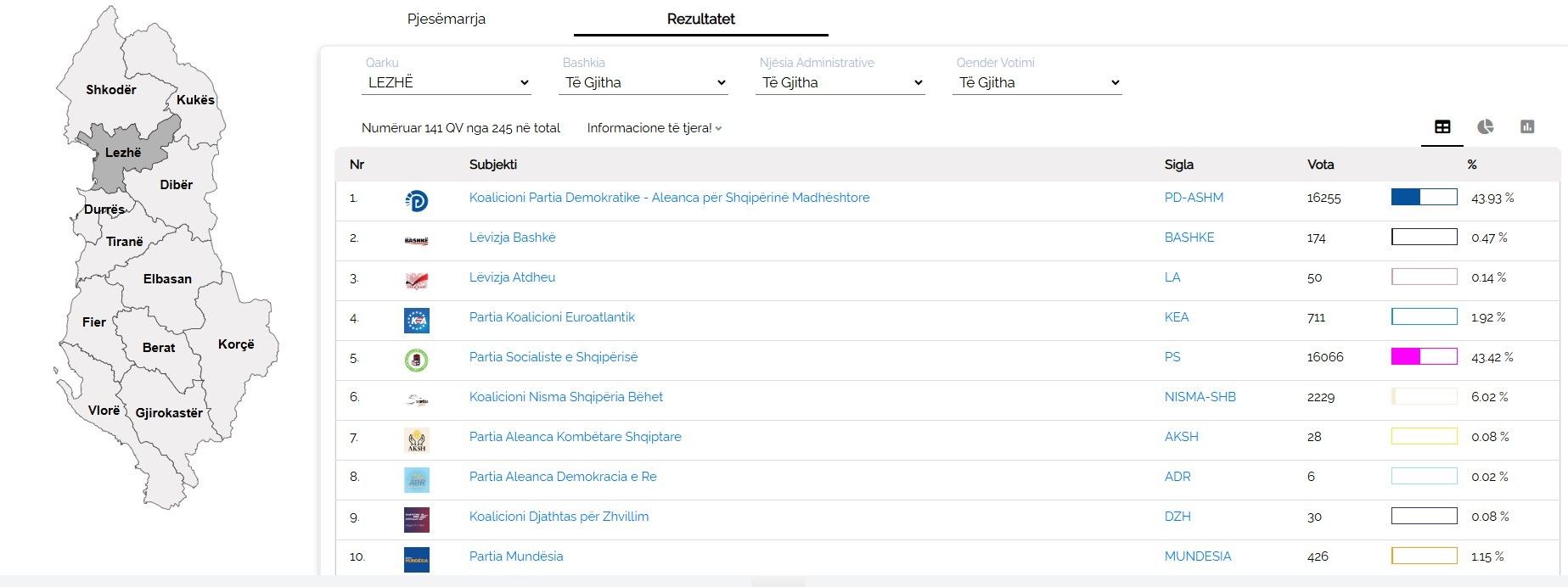1568x587 pixels.
Task: Click the Lëvizja Atdheu logo
Action: (416, 280)
